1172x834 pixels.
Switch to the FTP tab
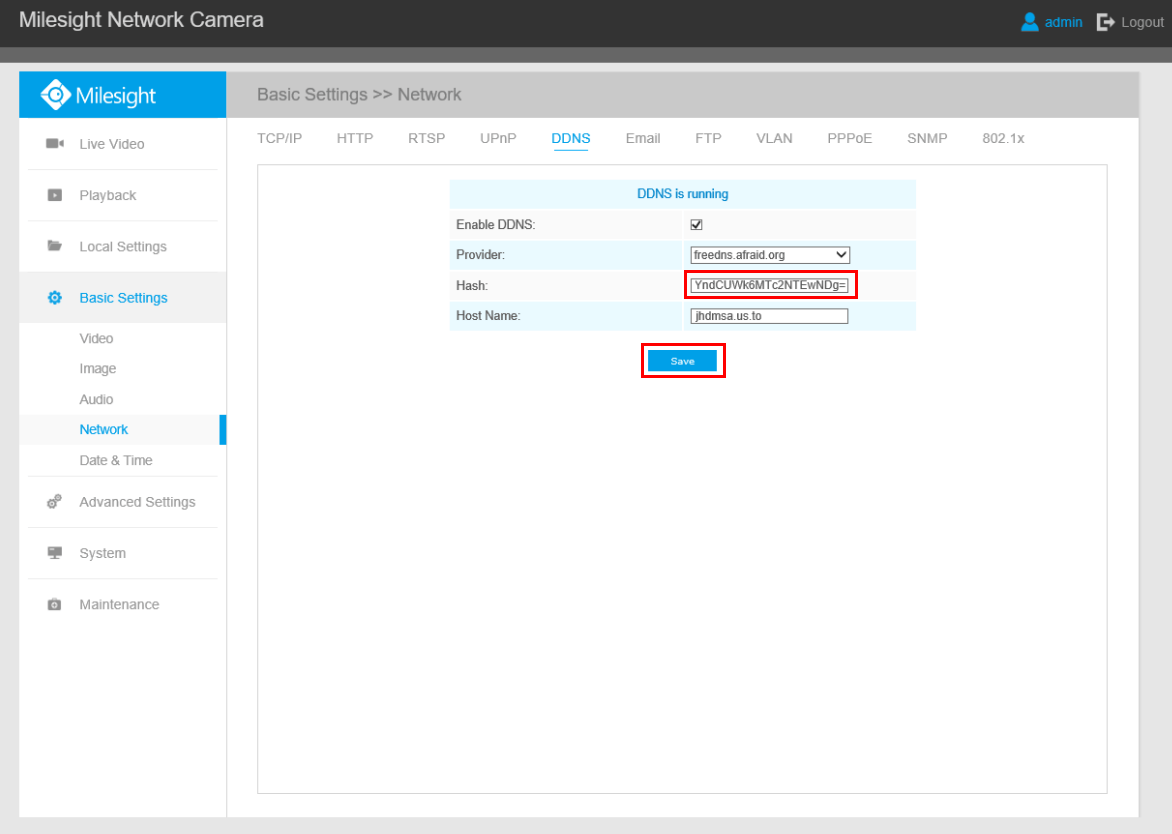(709, 138)
